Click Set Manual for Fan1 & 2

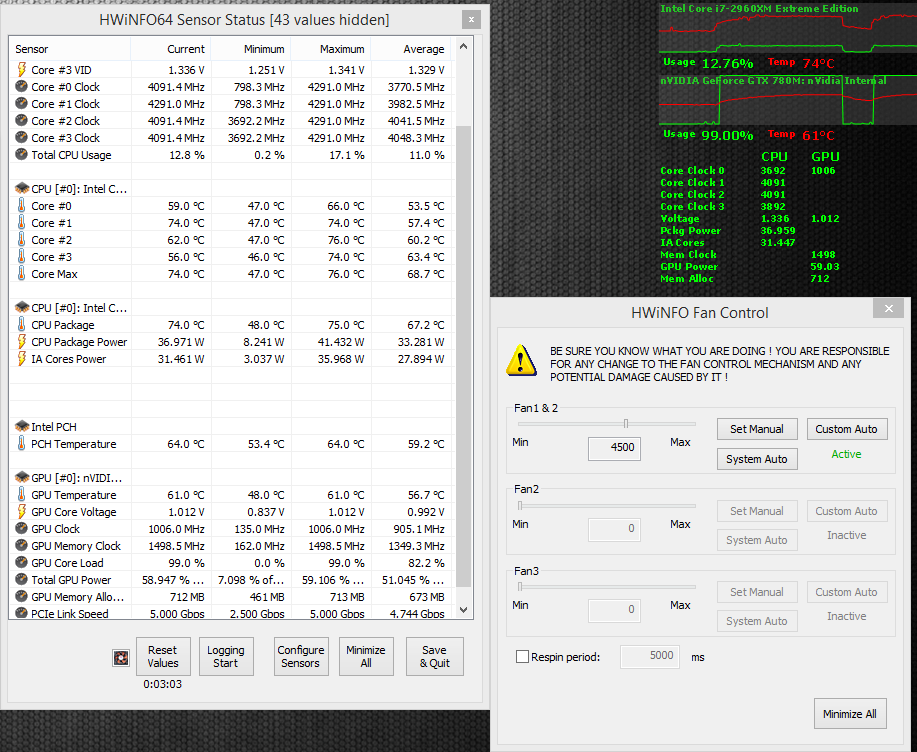[757, 429]
